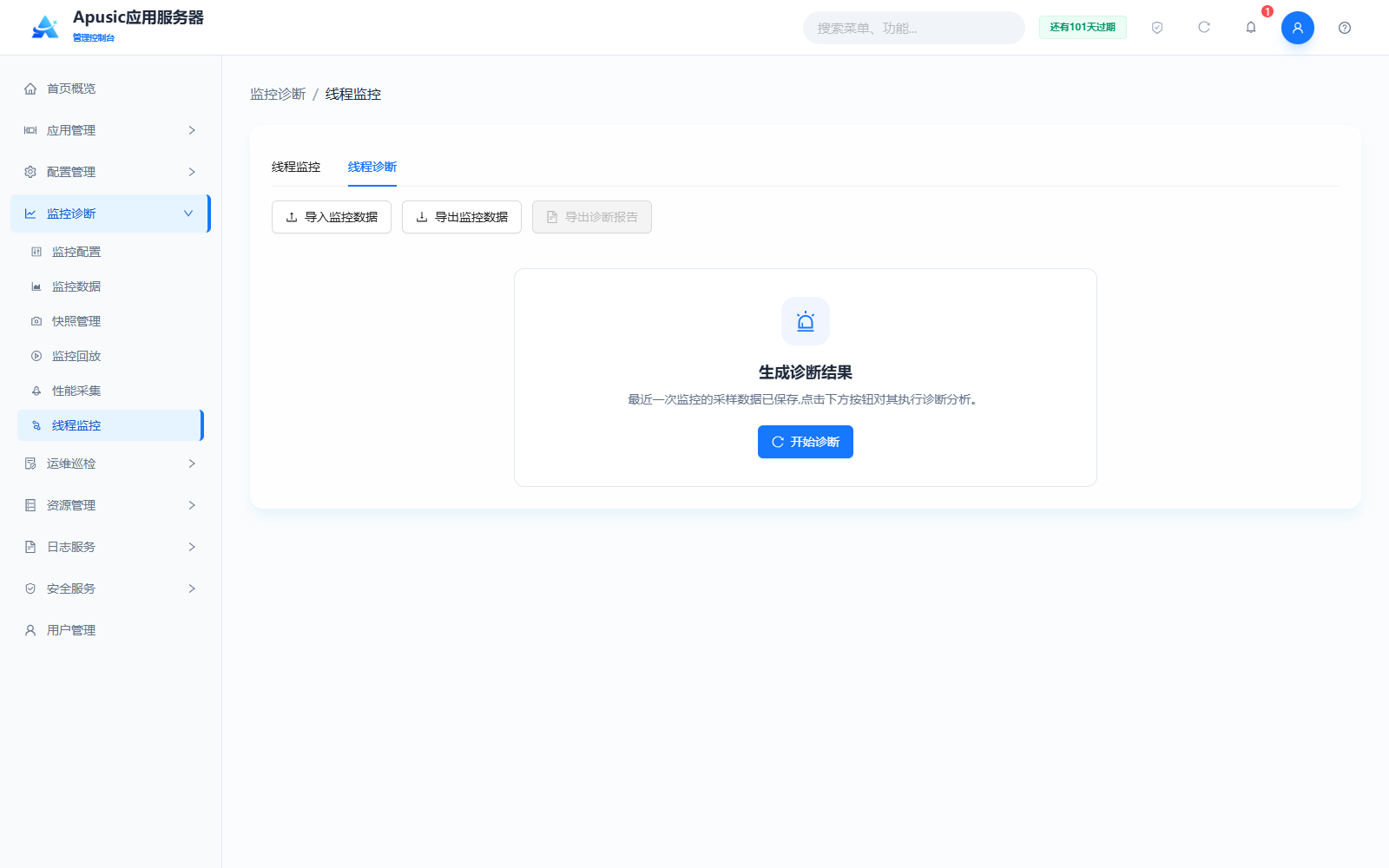Click the Apusic logo icon
The height and width of the screenshot is (868, 1389).
(45, 27)
